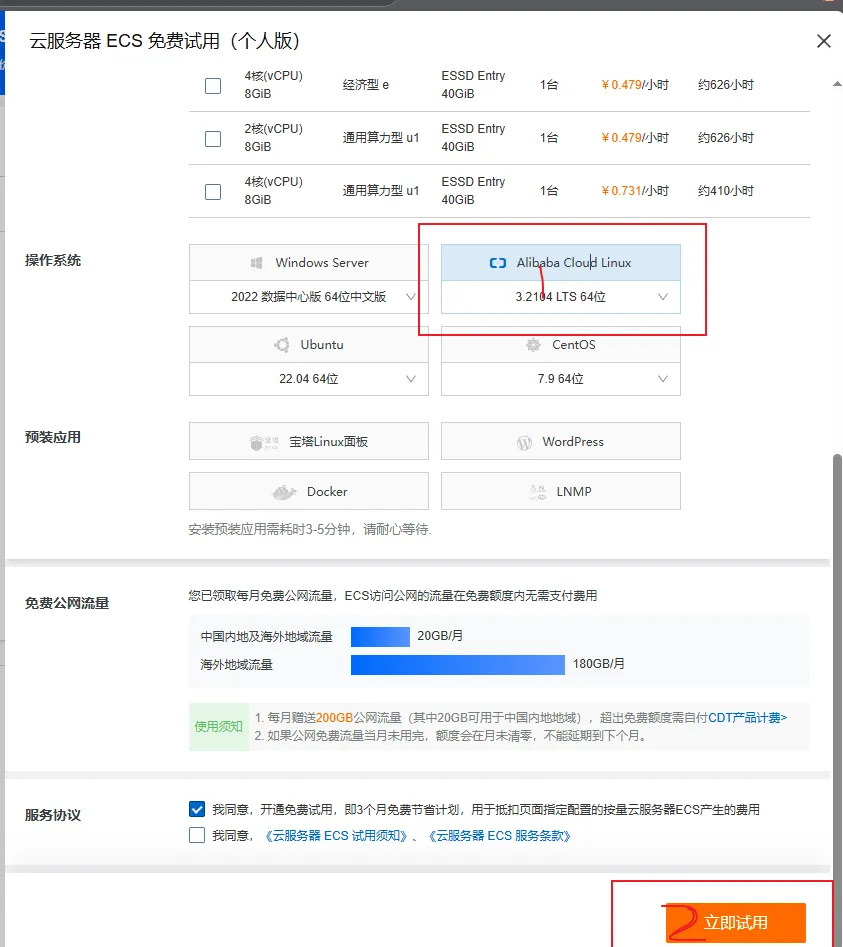
Task: Open 《云服务器 ECS 试用须知》 link
Action: tap(336, 836)
